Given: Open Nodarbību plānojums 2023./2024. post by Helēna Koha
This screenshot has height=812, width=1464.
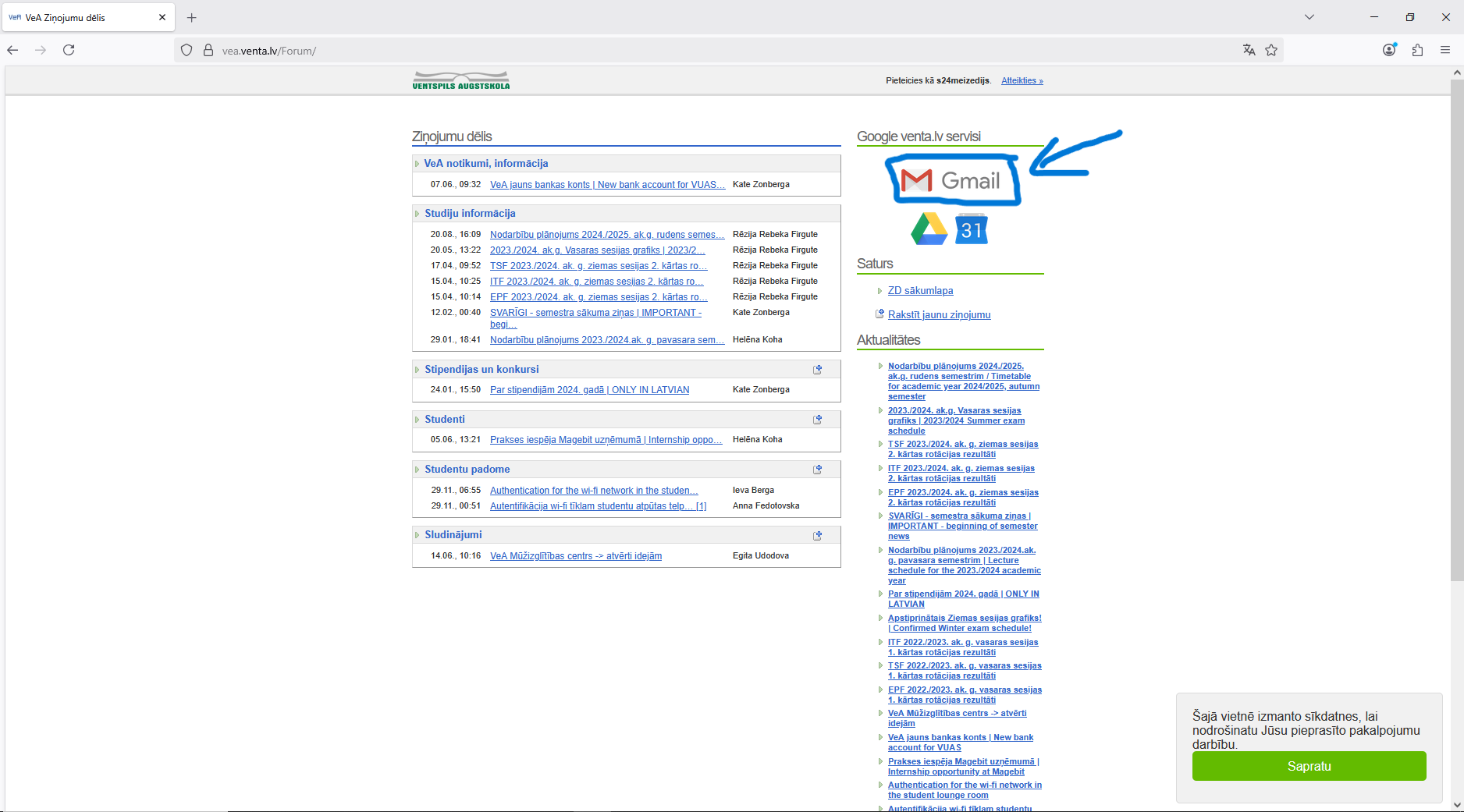Looking at the screenshot, I should click(x=607, y=340).
